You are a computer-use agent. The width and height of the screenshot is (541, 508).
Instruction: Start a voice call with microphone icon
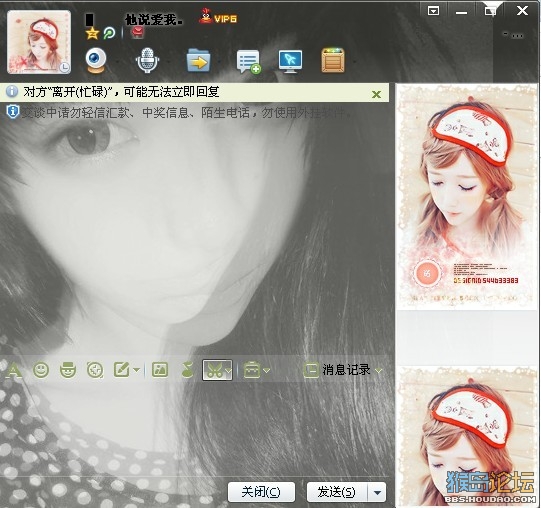pyautogui.click(x=147, y=60)
